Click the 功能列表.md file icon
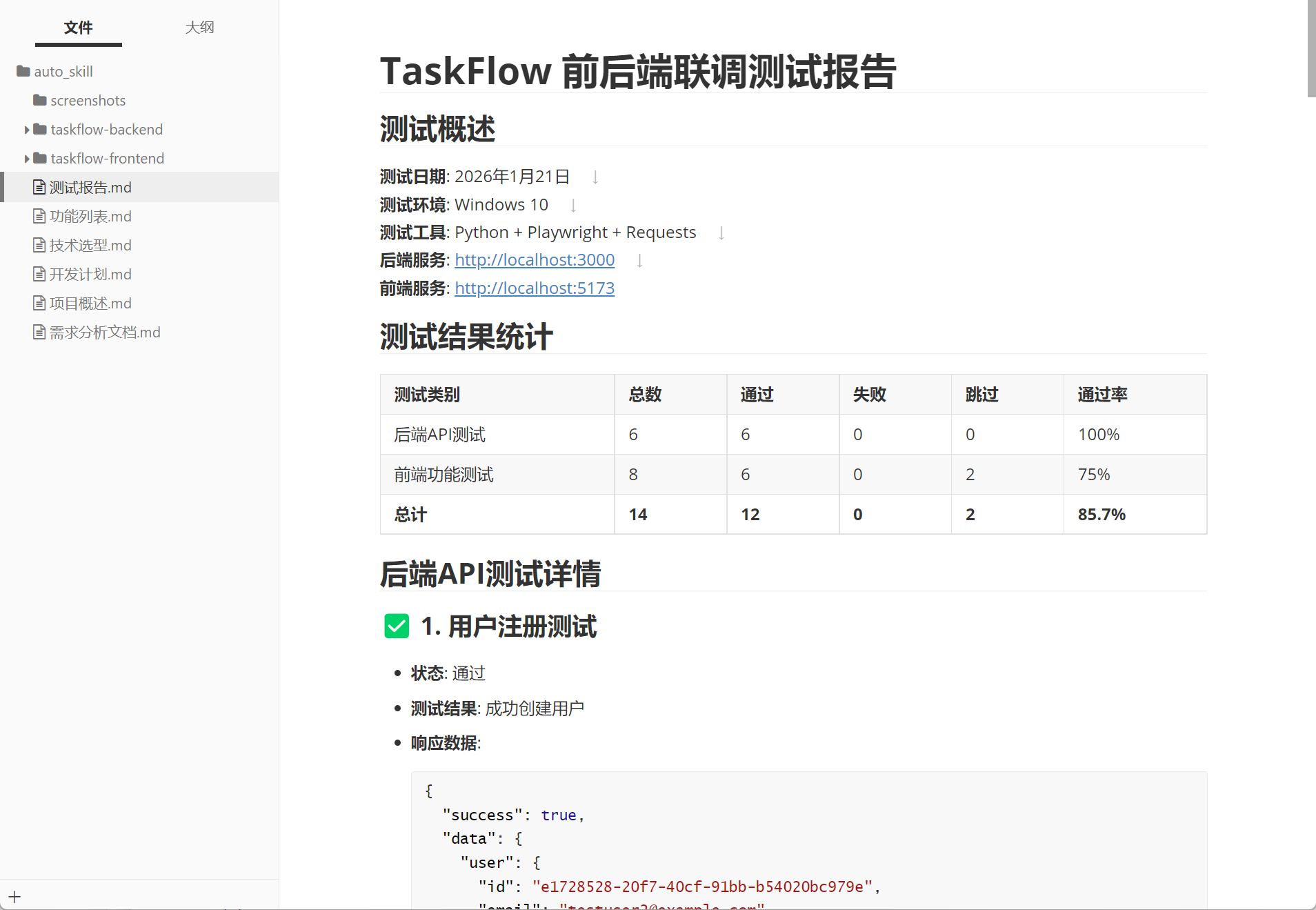The image size is (1316, 910). tap(39, 216)
